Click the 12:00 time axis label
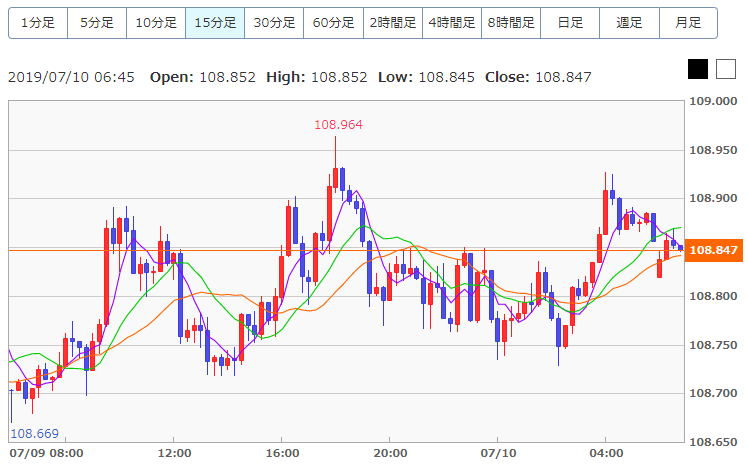748x466 pixels. coord(174,453)
